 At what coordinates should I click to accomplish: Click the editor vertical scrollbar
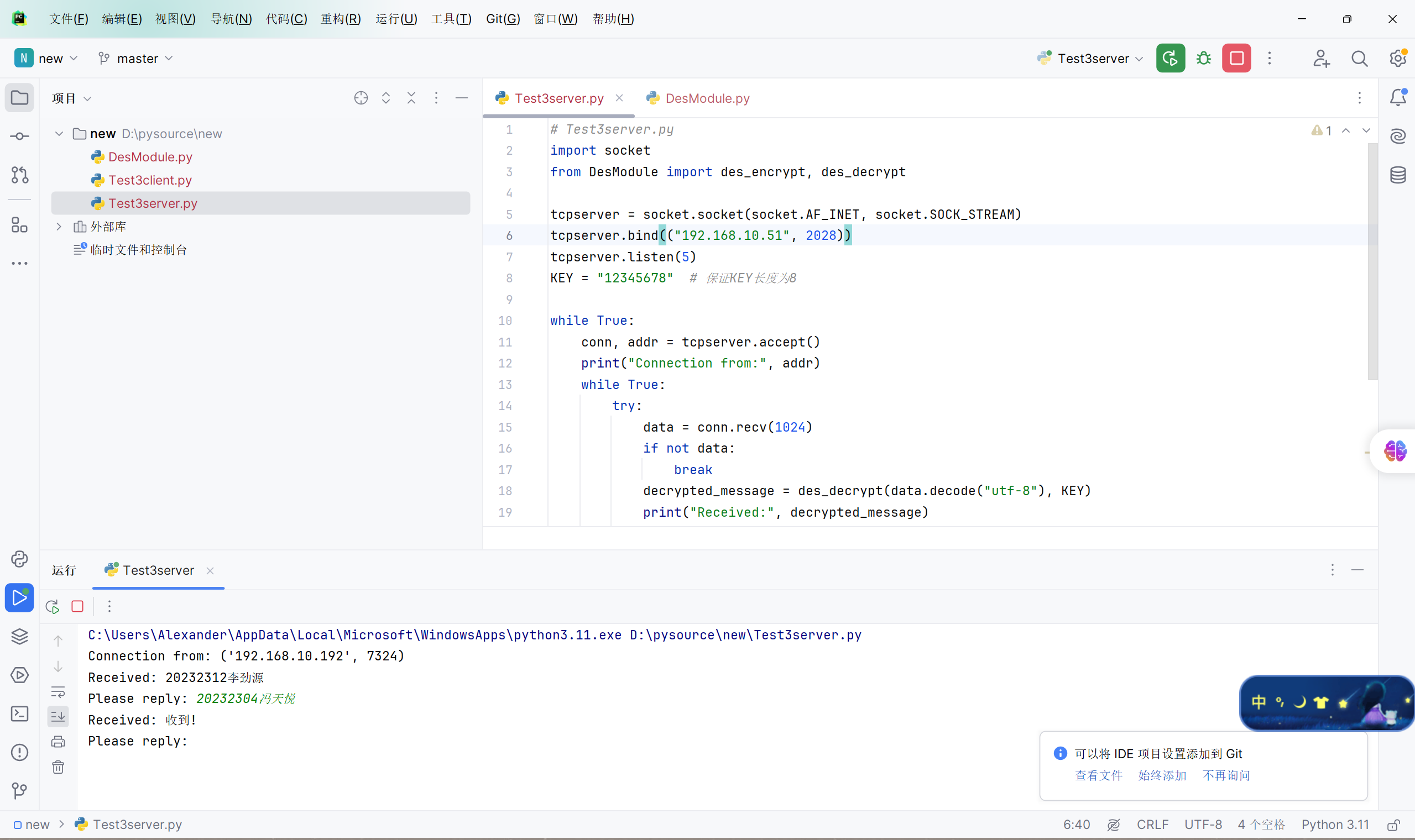[x=1372, y=260]
